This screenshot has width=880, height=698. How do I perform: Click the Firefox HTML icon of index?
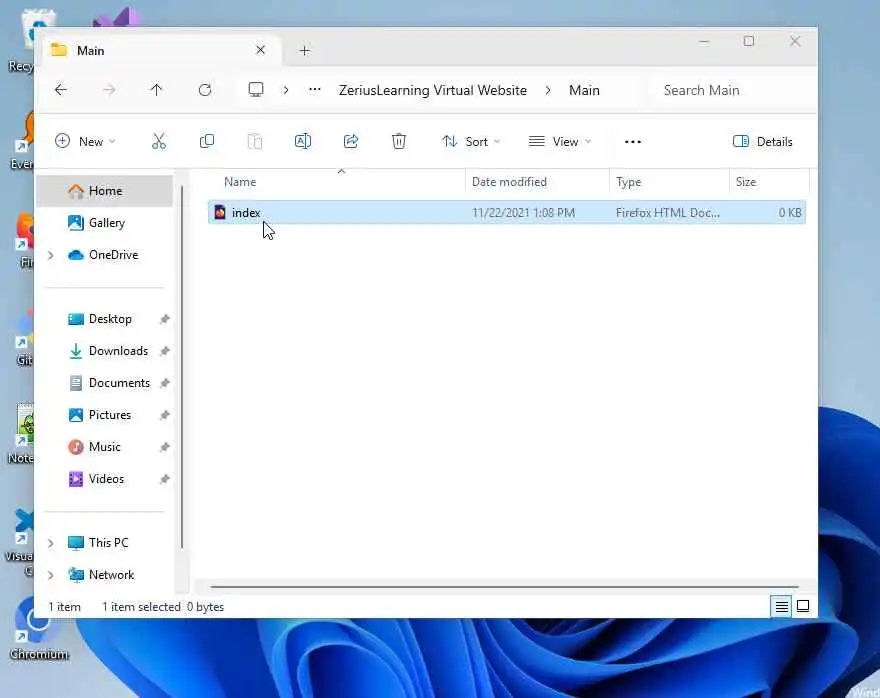220,212
